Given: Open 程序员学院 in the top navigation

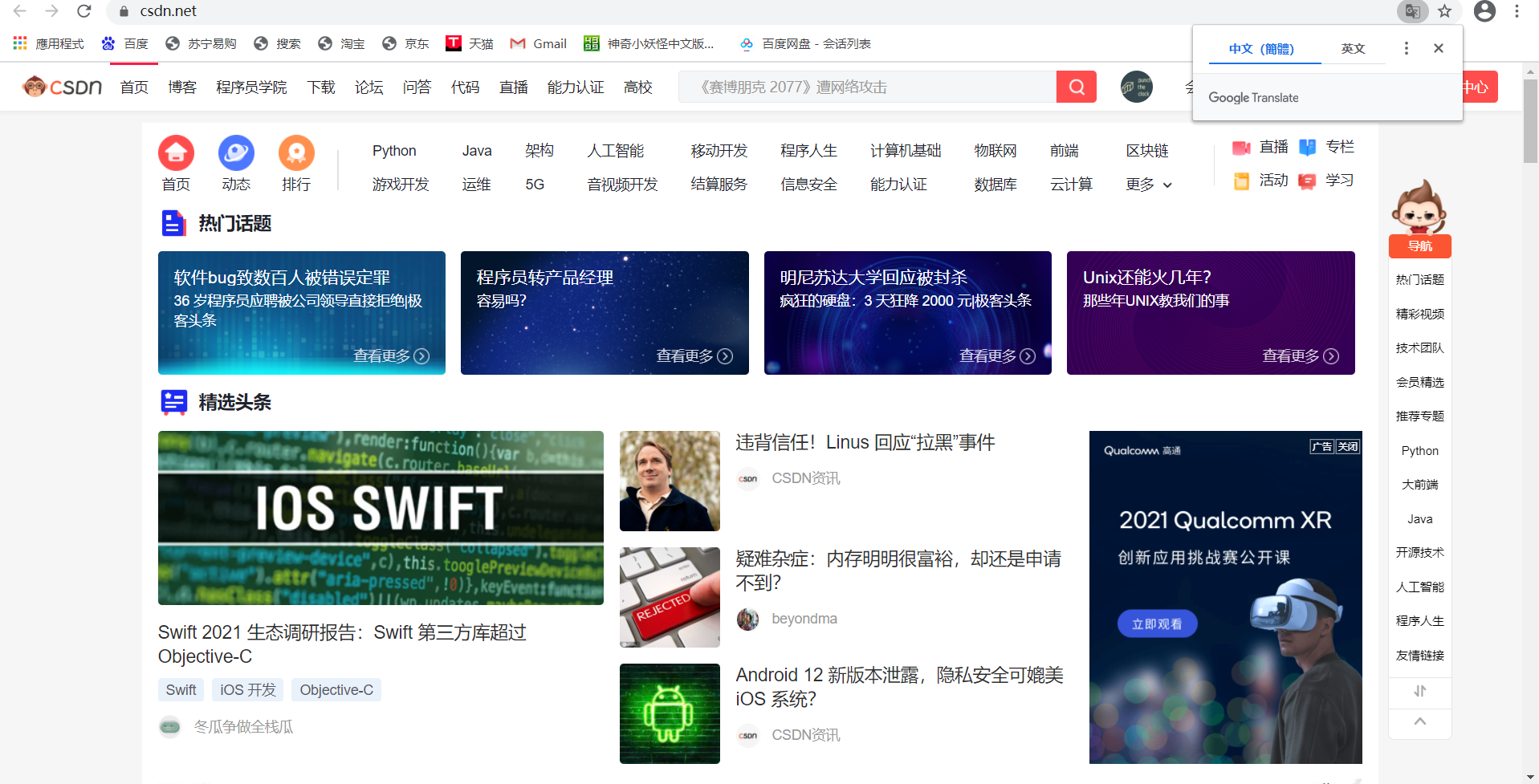Looking at the screenshot, I should click(x=251, y=87).
